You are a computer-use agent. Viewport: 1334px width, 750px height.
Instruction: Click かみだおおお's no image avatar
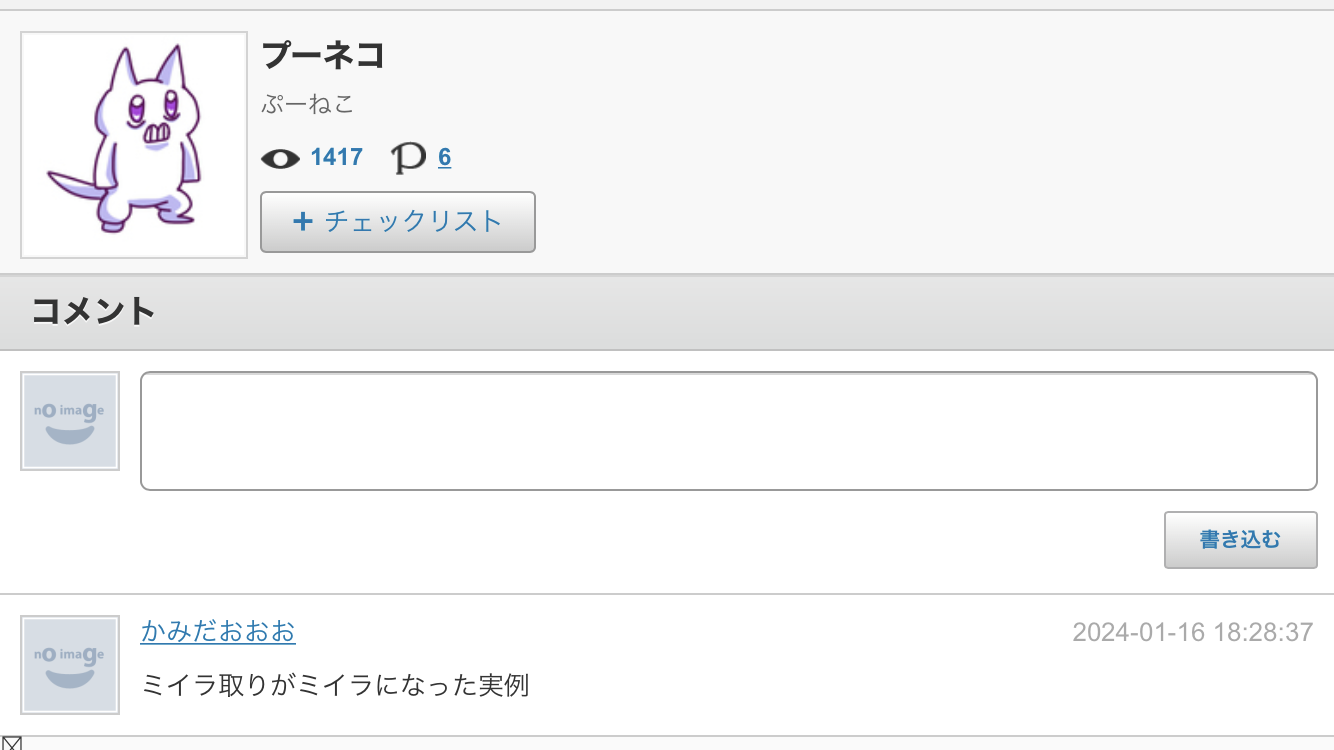70,665
